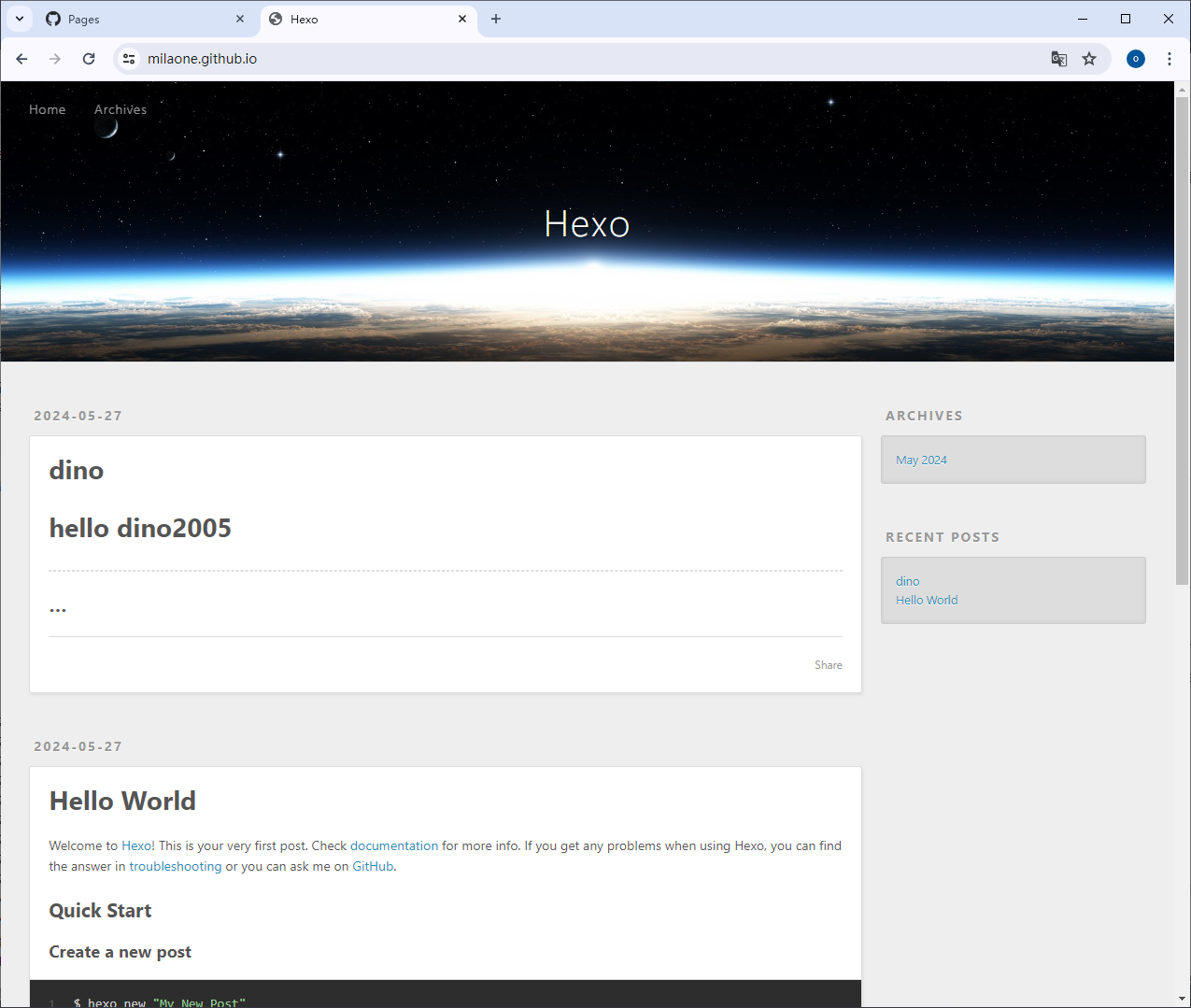Close the Pages tab

(x=240, y=19)
